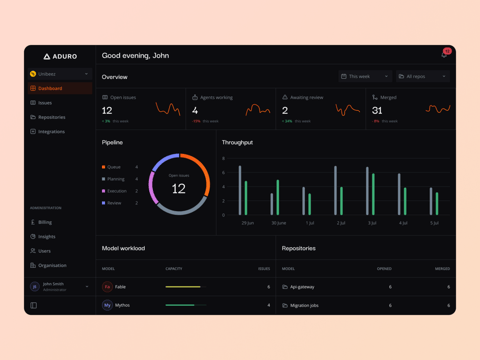The width and height of the screenshot is (480, 360).
Task: Open the This week date range dropdown
Action: pos(365,76)
